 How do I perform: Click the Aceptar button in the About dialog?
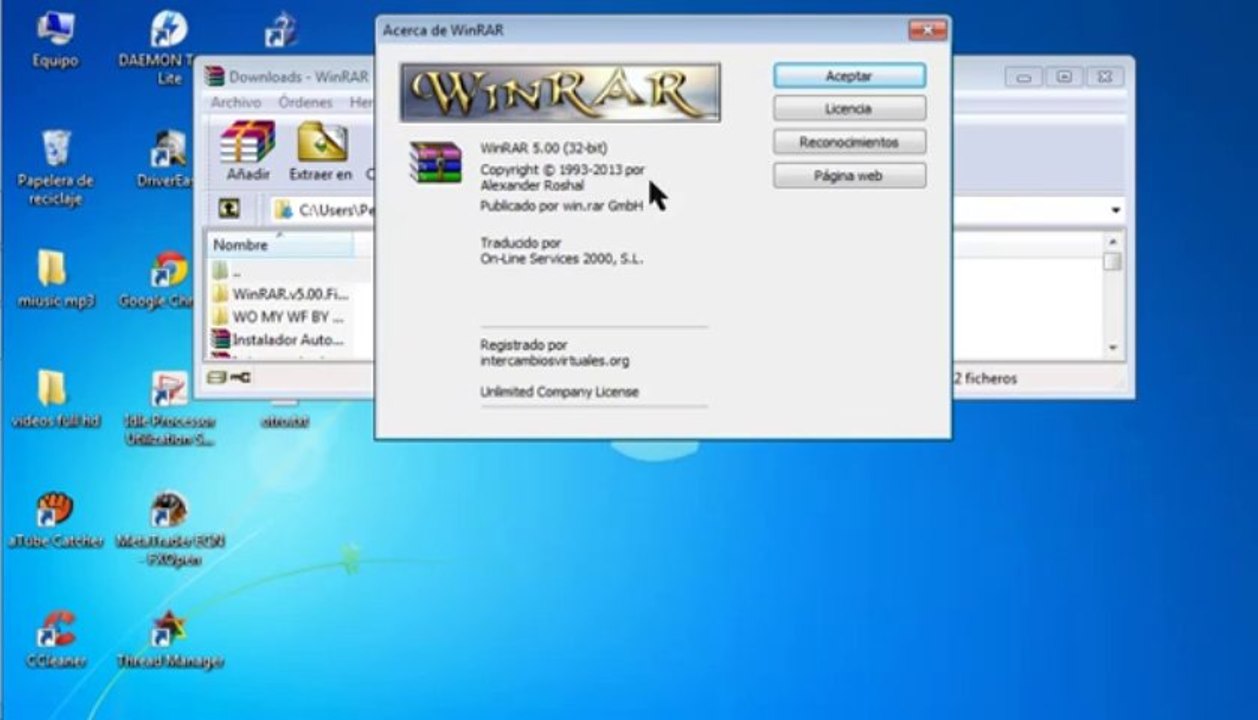coord(849,76)
